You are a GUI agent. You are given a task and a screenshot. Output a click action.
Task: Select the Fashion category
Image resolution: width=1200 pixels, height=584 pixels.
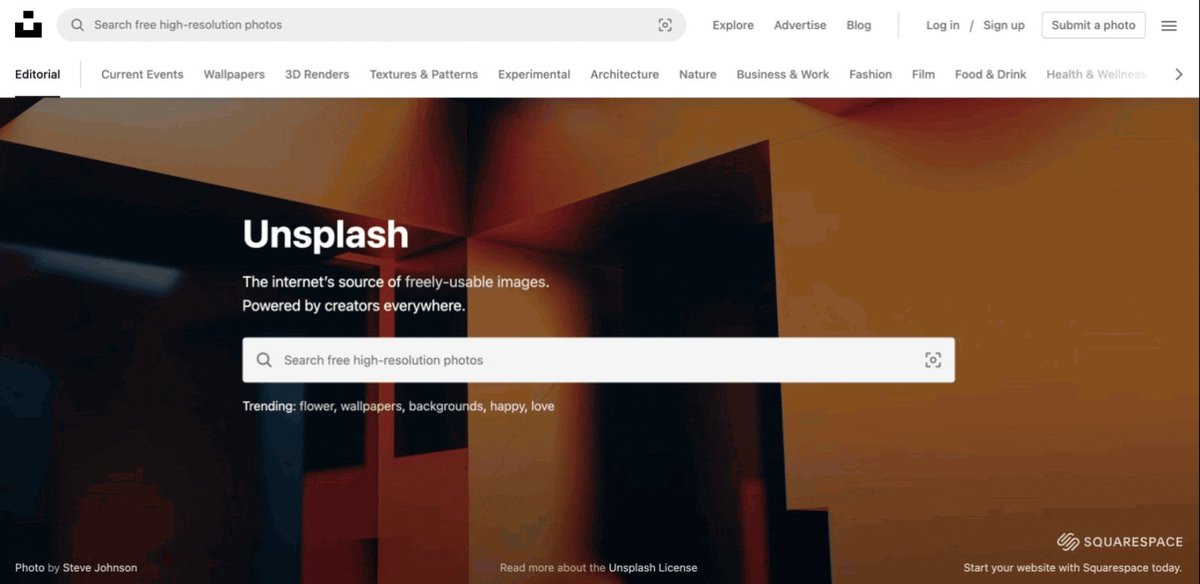tap(870, 74)
